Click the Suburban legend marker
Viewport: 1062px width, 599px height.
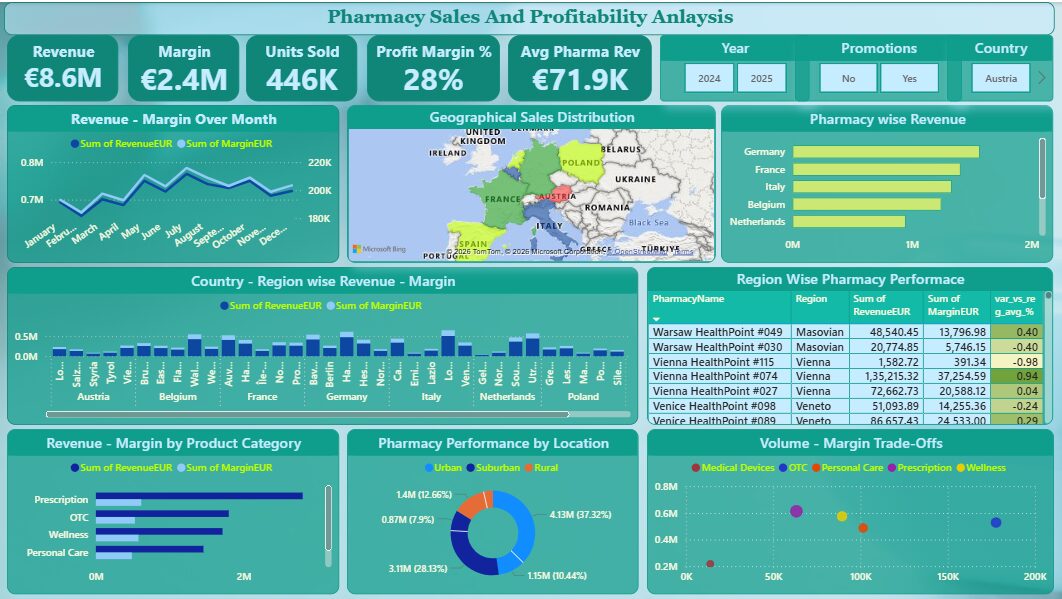(x=471, y=467)
